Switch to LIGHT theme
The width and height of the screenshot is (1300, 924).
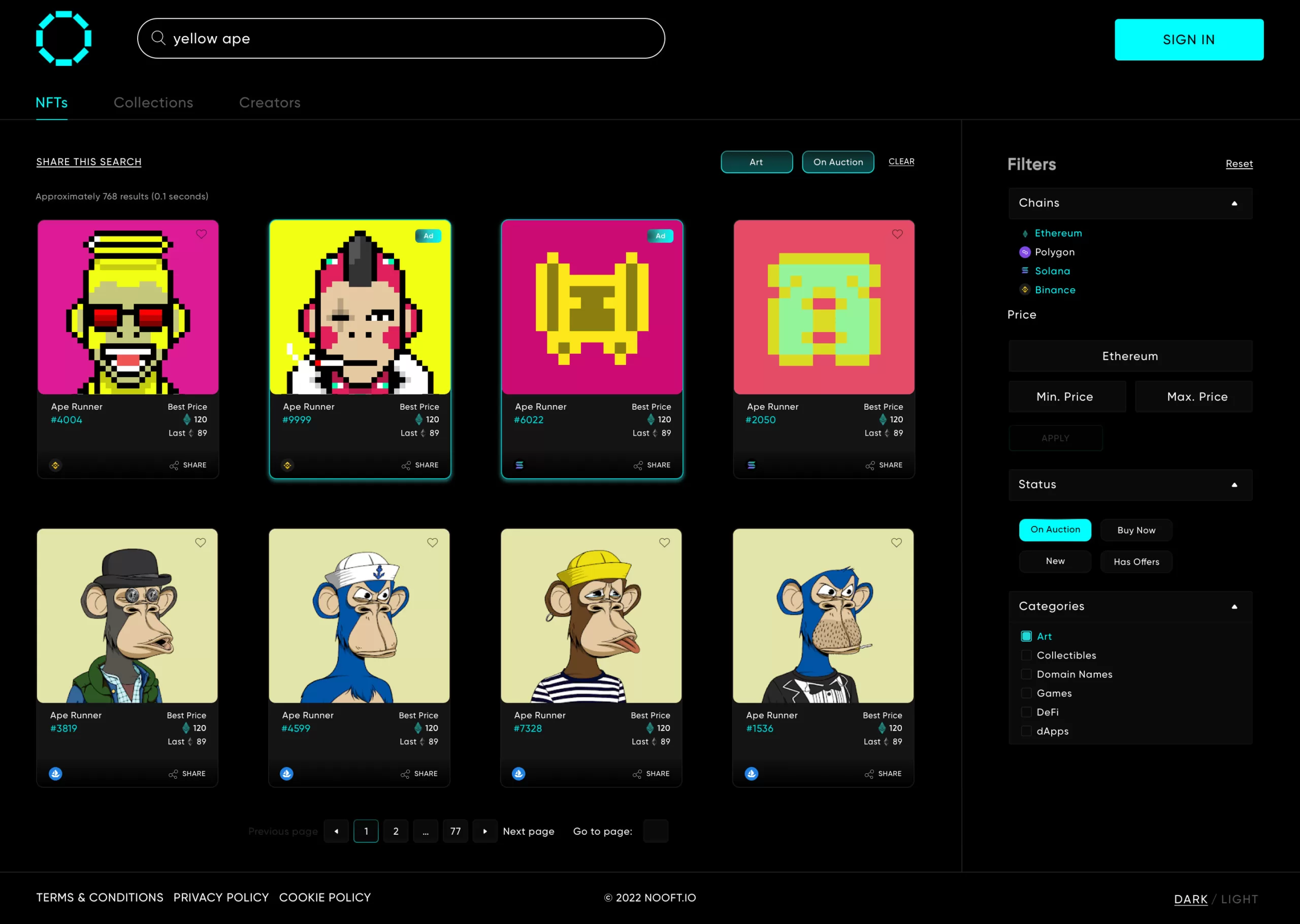tap(1239, 899)
